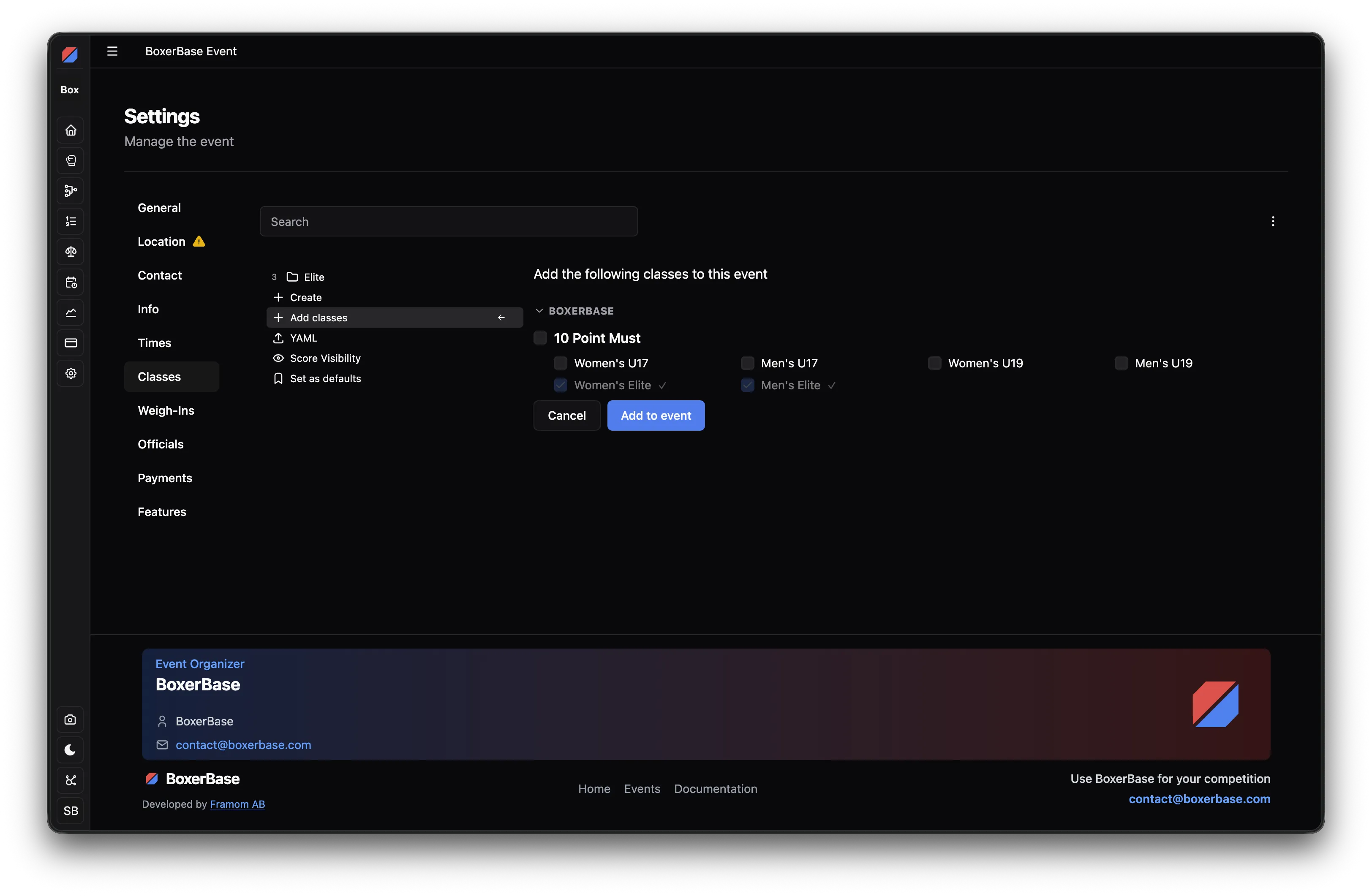Image resolution: width=1372 pixels, height=896 pixels.
Task: Open the Location settings tab
Action: (171, 242)
